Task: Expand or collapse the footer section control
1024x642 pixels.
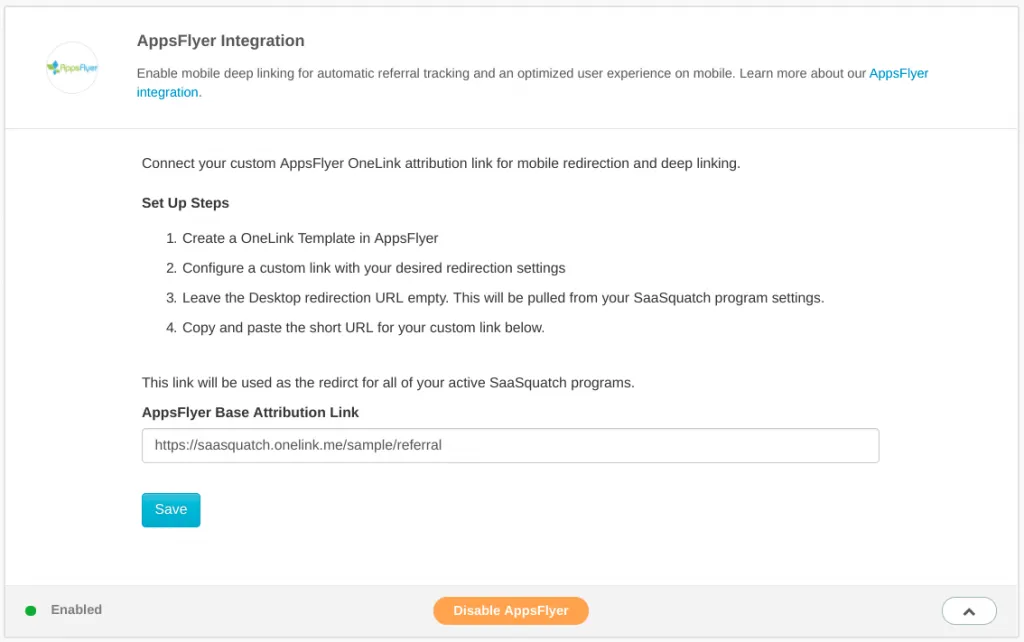Action: click(x=968, y=610)
